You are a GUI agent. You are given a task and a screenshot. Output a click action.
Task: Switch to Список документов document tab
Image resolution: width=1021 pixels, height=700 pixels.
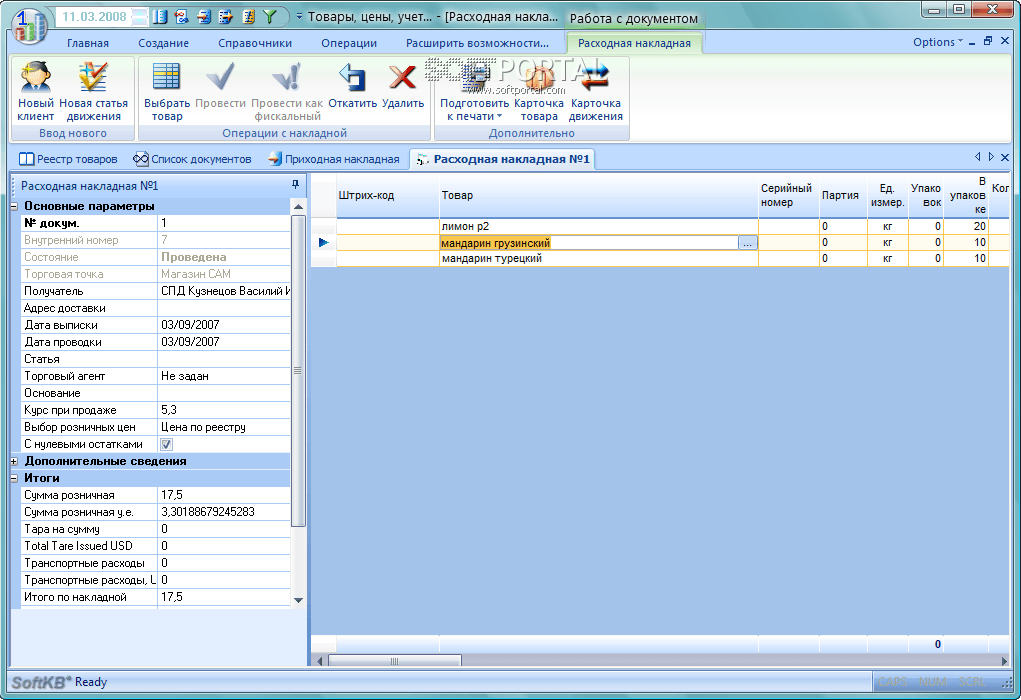click(x=192, y=159)
